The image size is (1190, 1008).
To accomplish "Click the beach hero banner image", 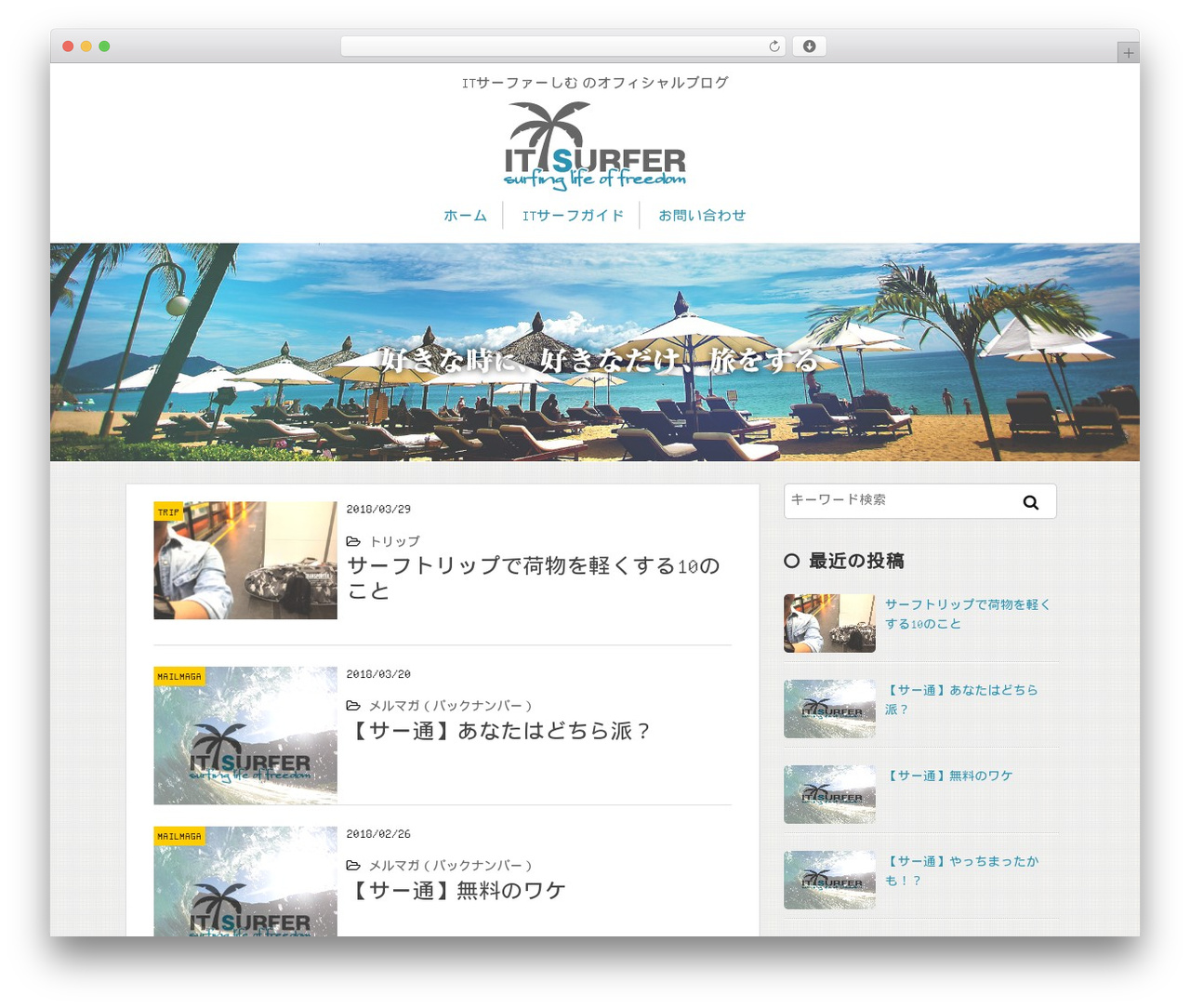I will click(595, 352).
